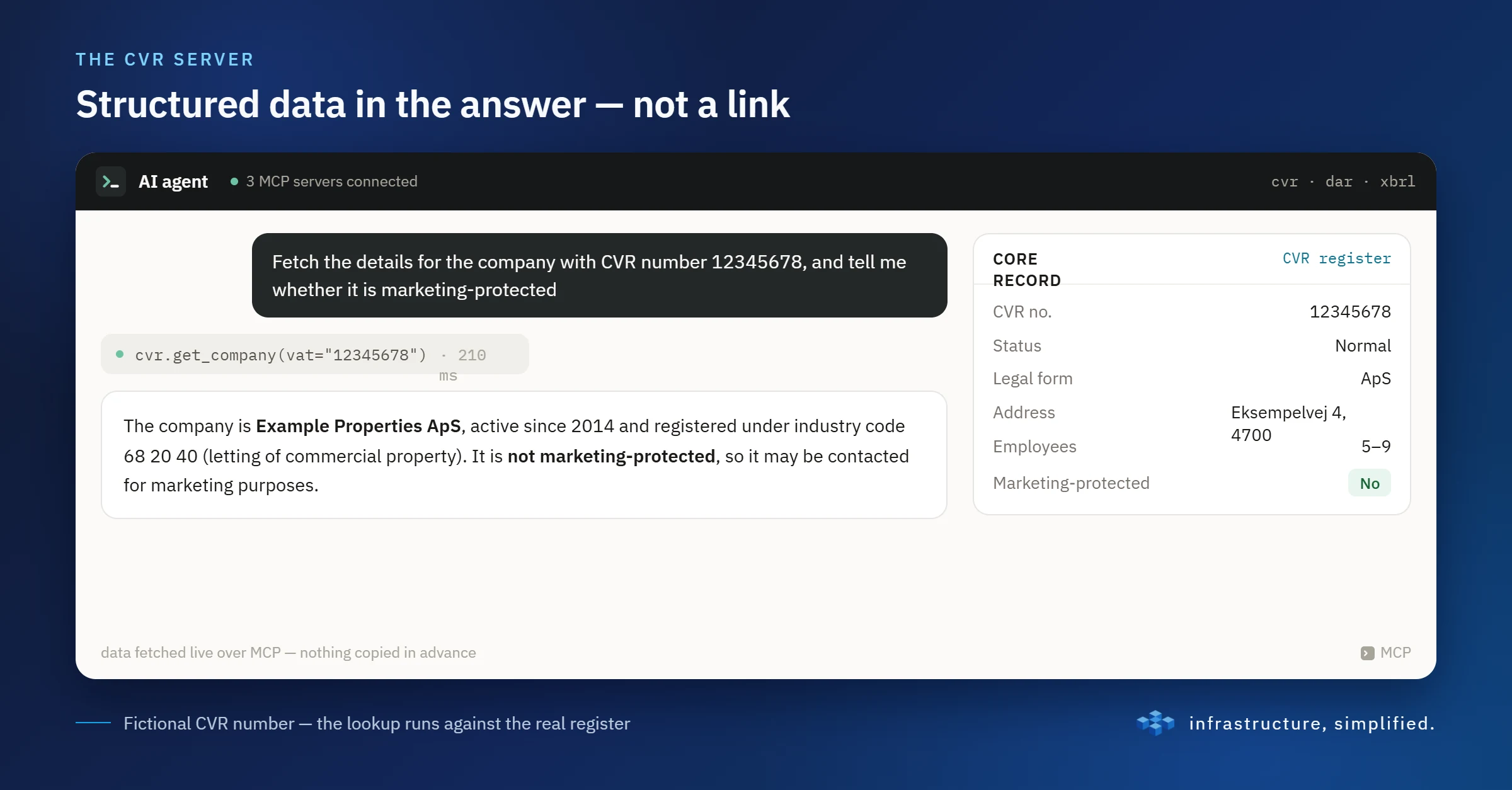Click the blue cubes logo
The width and height of the screenshot is (1512, 790).
coord(1155,723)
